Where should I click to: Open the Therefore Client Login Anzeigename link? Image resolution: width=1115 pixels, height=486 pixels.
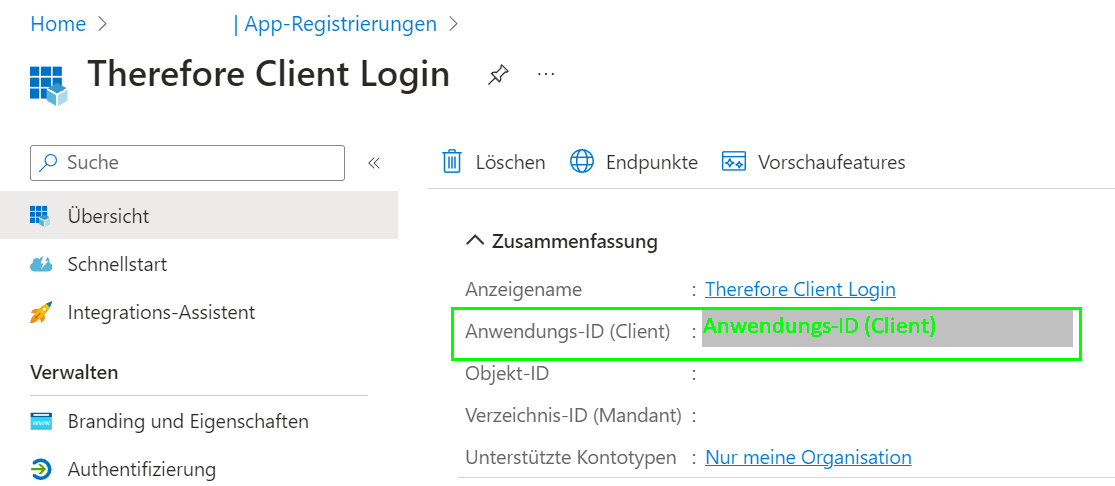click(x=800, y=290)
